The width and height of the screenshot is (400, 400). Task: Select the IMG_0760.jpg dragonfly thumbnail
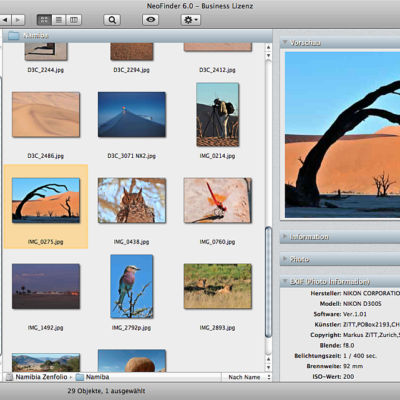point(218,200)
